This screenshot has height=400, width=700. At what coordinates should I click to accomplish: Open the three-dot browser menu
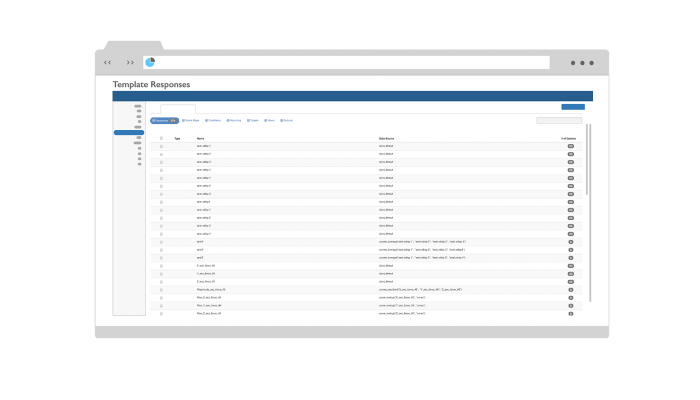coord(582,62)
